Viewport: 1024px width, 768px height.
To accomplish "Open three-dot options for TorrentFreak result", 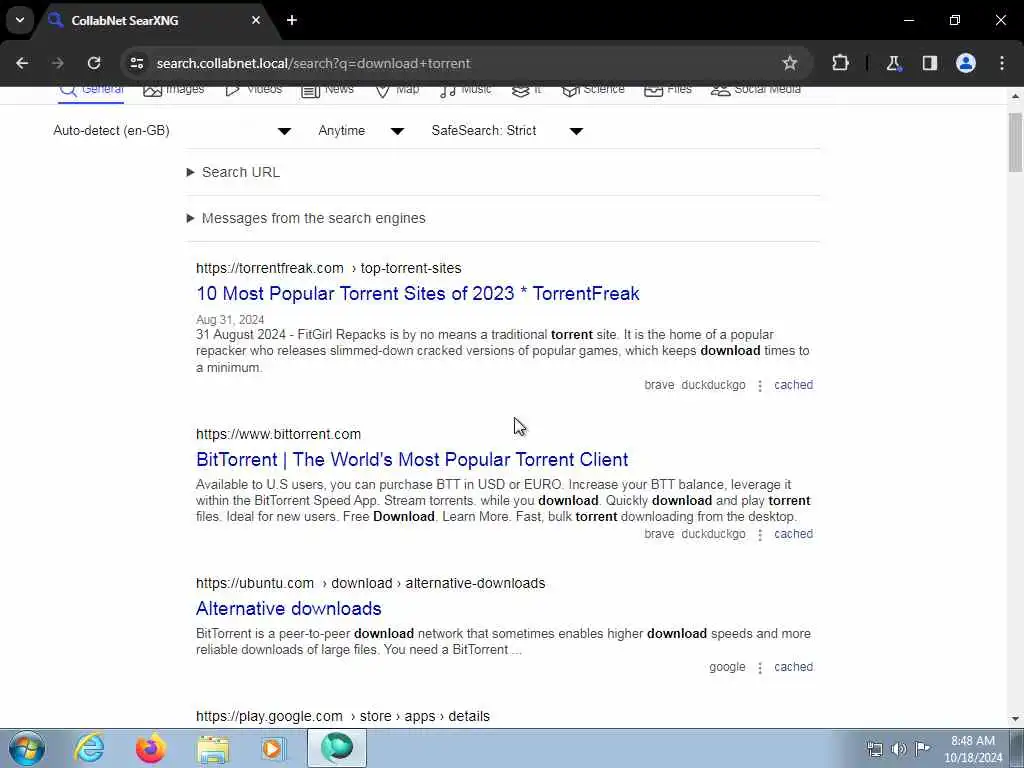I will pos(760,386).
